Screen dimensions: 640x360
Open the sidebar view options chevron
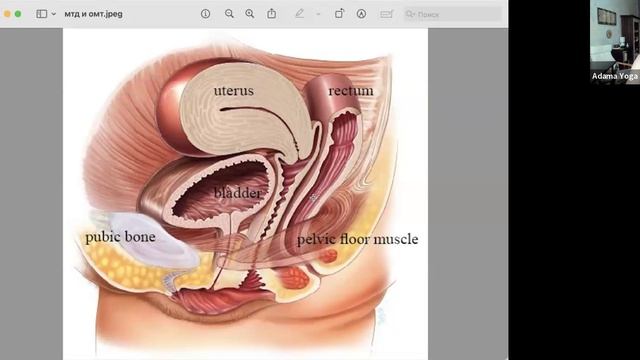click(53, 14)
